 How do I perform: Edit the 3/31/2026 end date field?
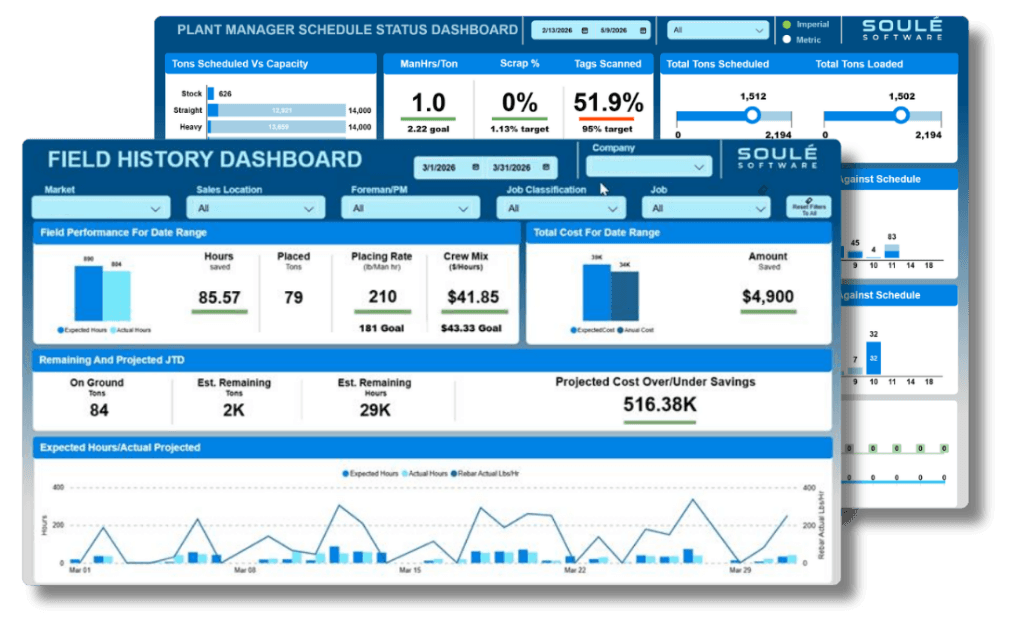[x=511, y=168]
